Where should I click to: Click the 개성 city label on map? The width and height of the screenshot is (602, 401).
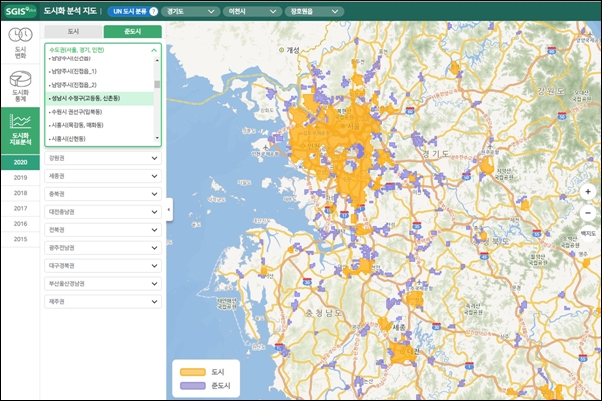pos(293,50)
